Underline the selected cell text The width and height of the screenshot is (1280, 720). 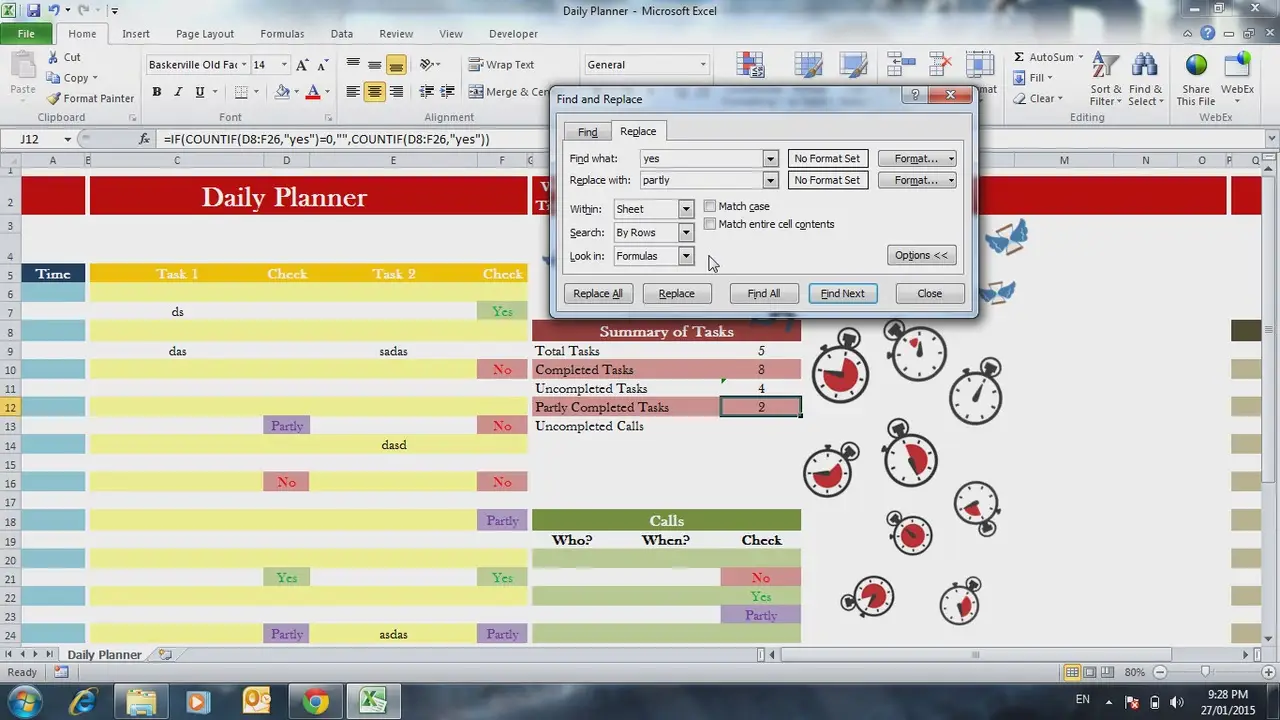pyautogui.click(x=200, y=92)
